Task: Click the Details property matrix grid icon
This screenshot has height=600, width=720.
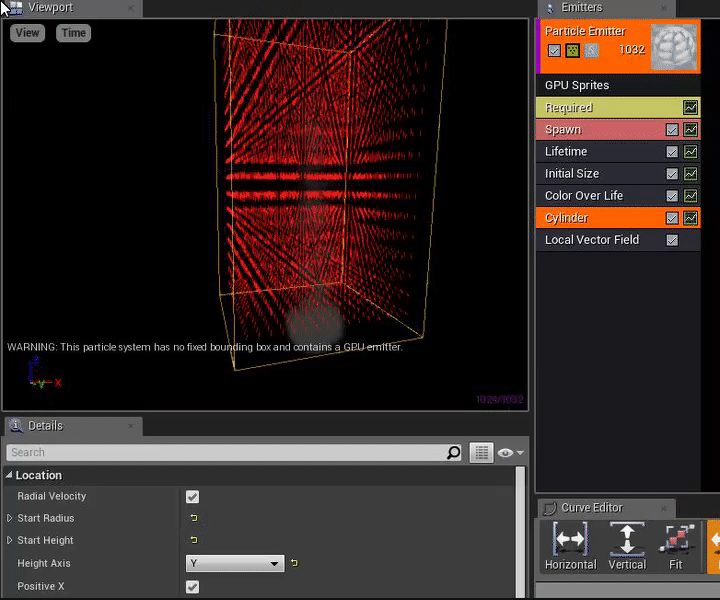Action: click(482, 453)
